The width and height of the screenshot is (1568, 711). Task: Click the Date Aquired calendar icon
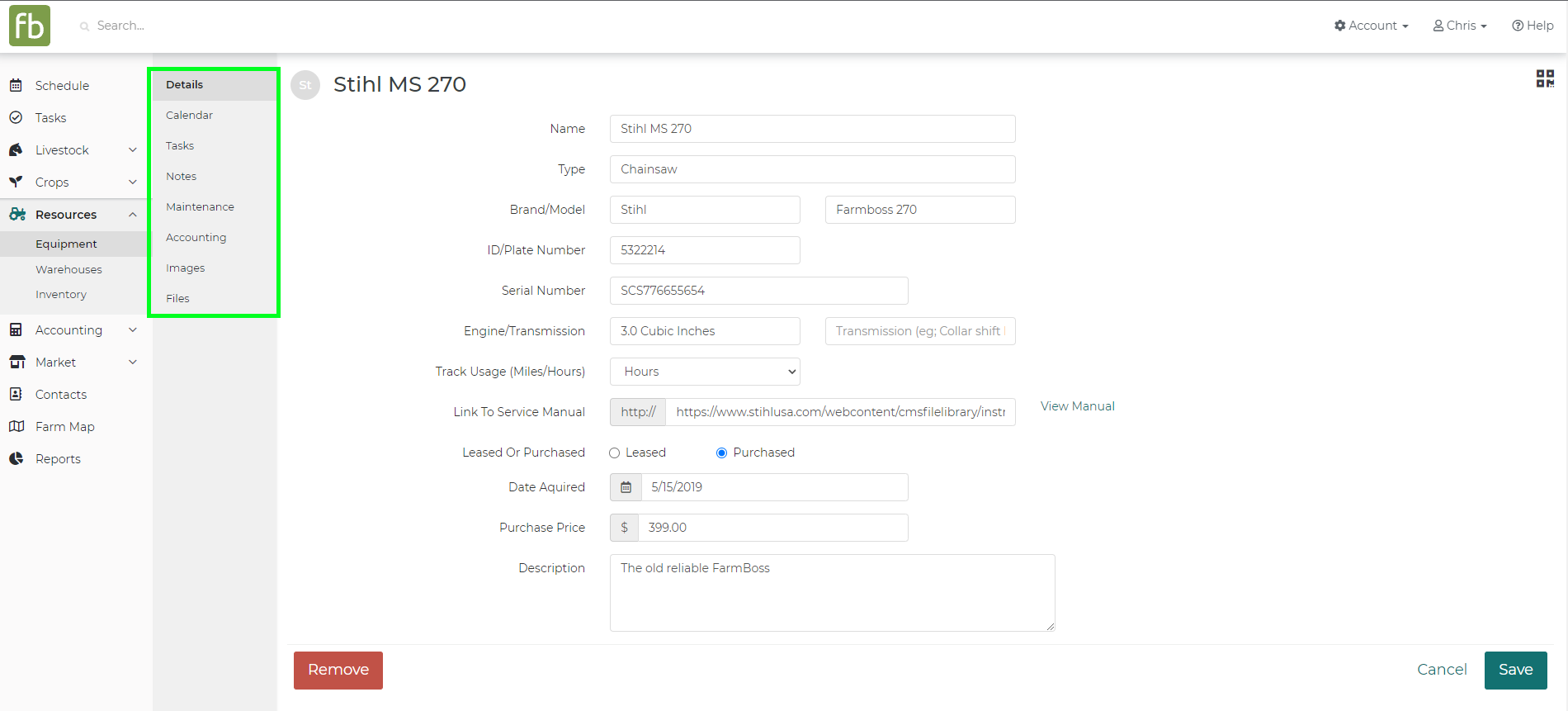[626, 487]
